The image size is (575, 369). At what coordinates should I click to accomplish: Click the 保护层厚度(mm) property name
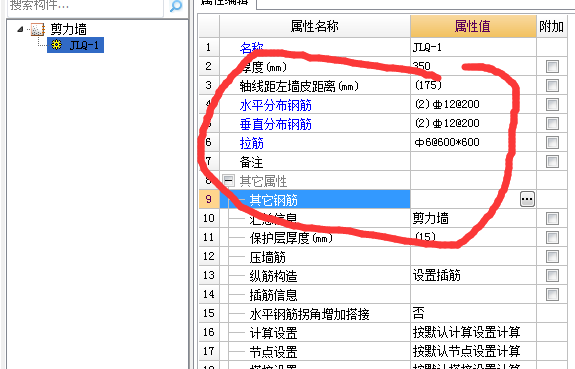tap(291, 238)
